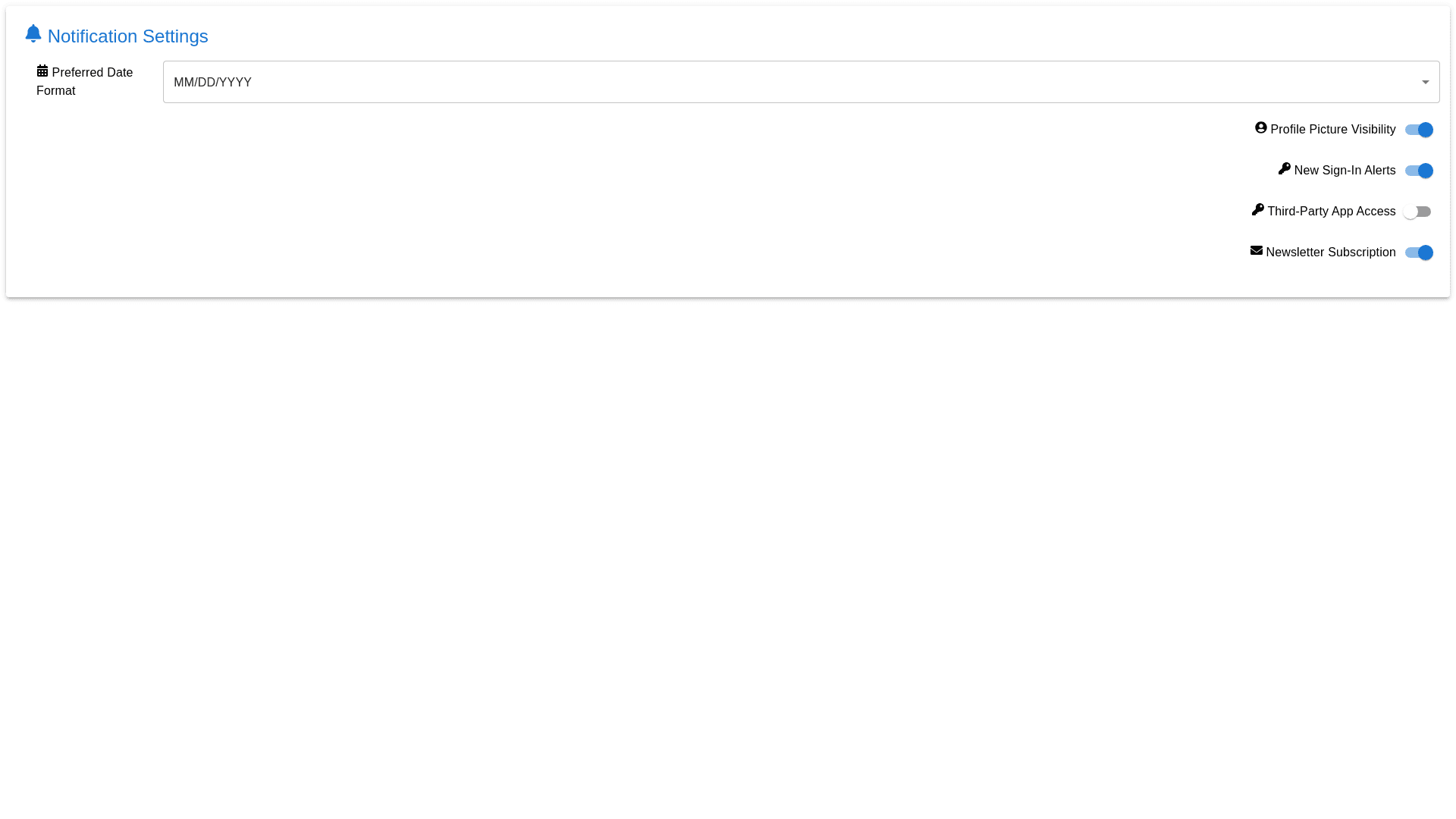Click the Profile Picture Visibility label text
The width and height of the screenshot is (1456, 819).
point(1332,130)
